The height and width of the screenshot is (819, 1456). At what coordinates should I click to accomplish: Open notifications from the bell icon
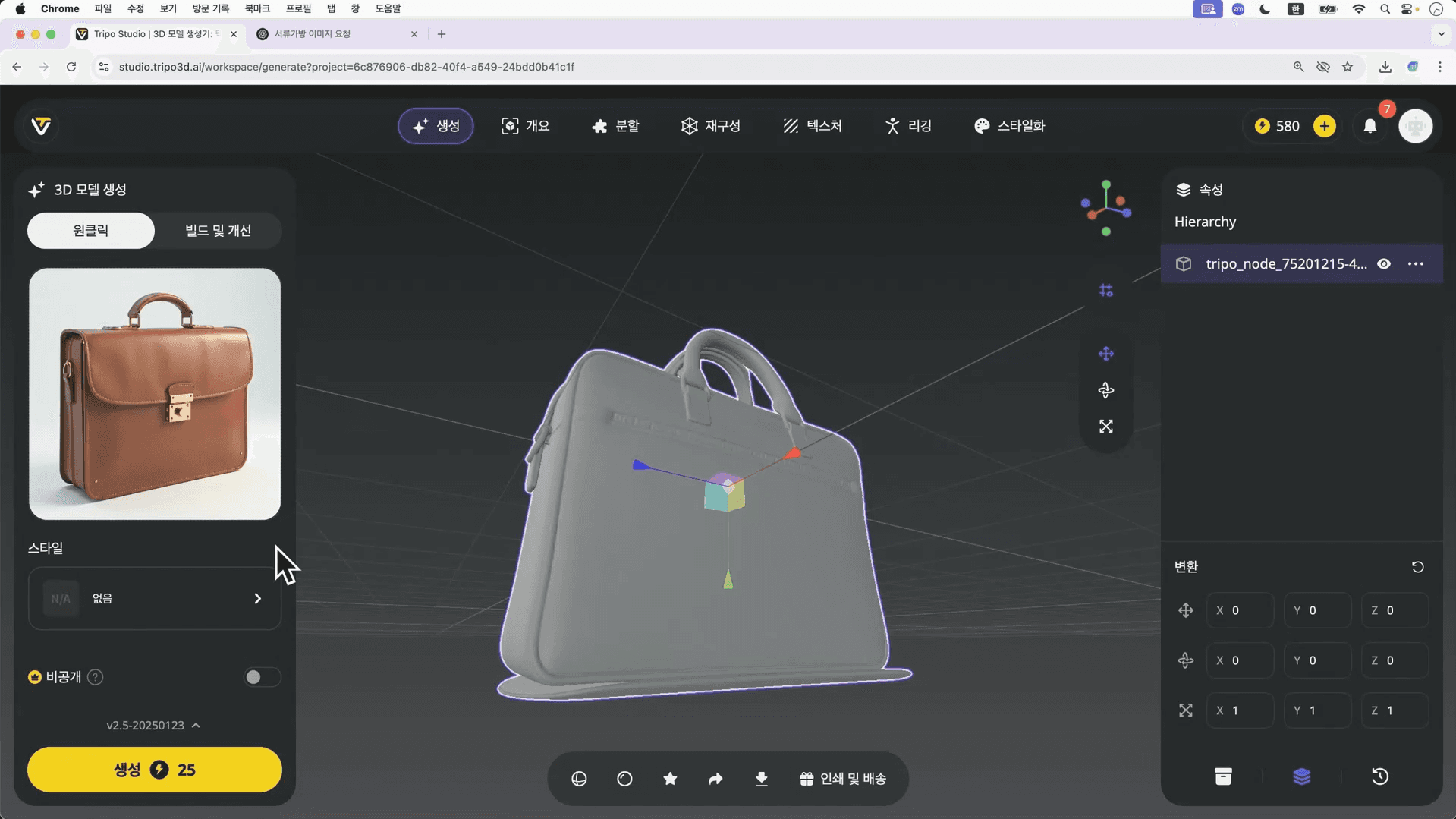click(x=1370, y=126)
